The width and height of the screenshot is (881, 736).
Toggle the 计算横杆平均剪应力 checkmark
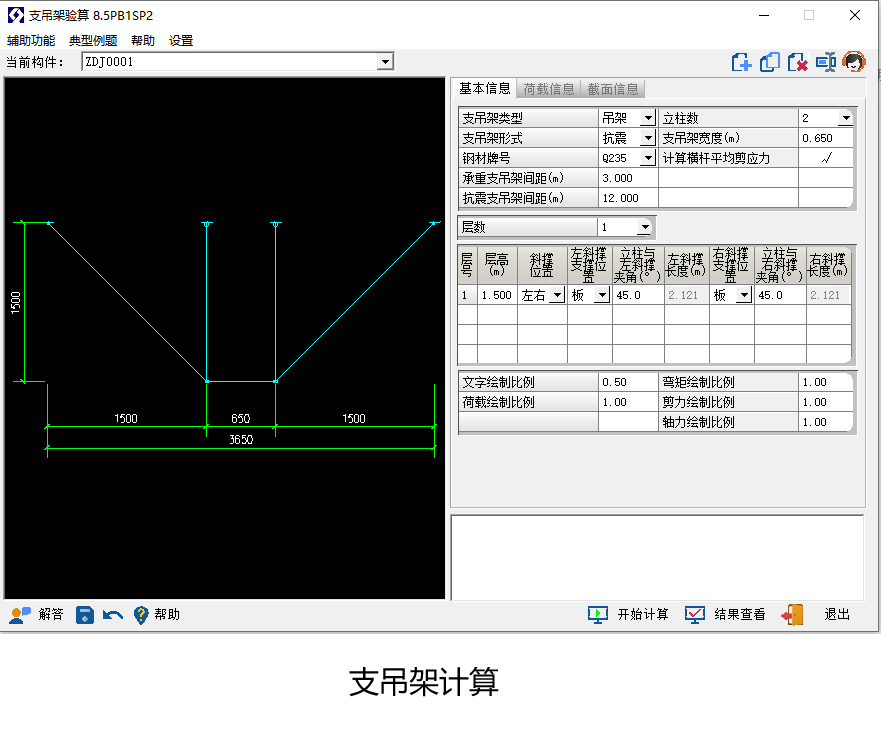826,158
